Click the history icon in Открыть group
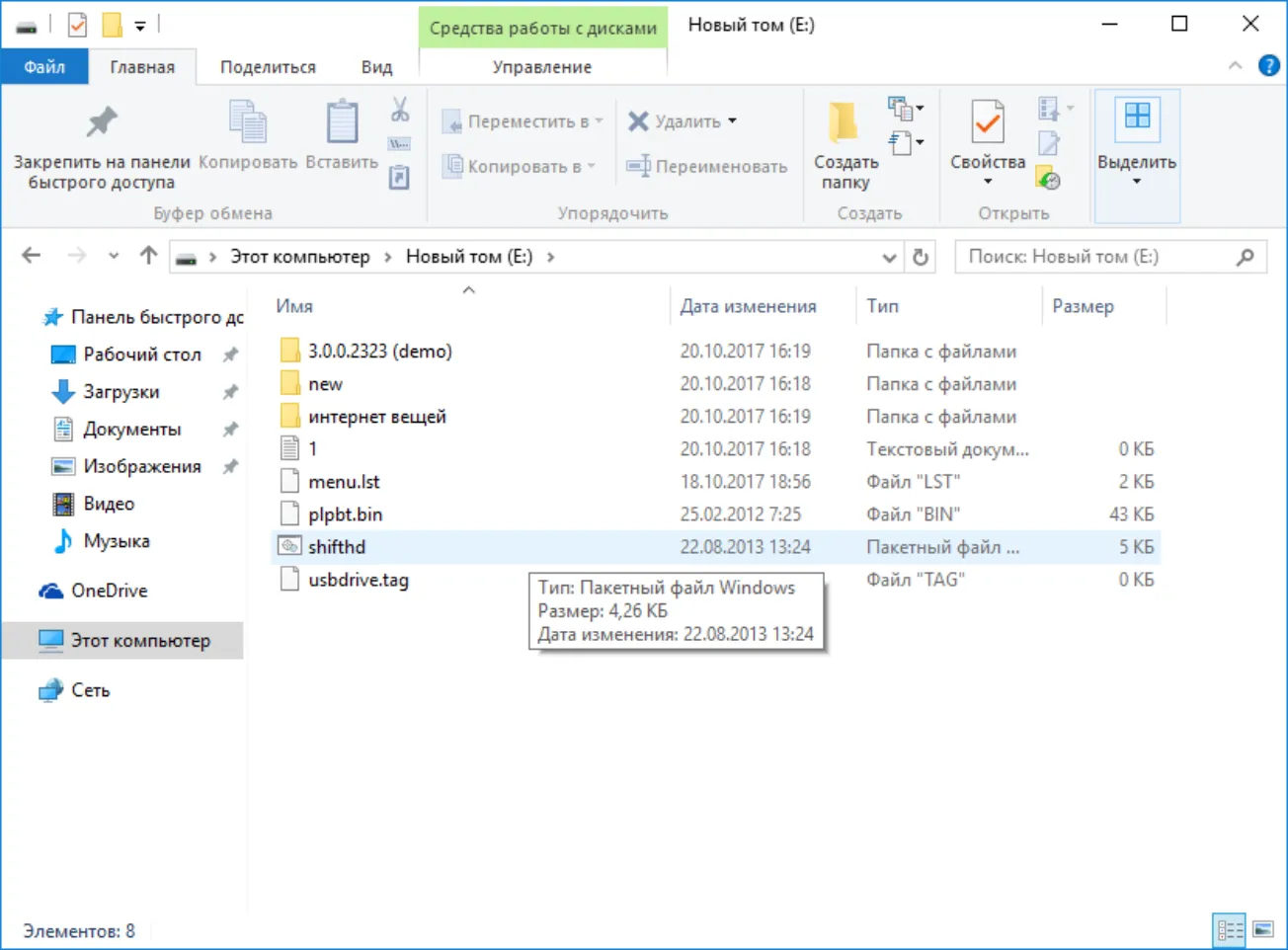The width and height of the screenshot is (1288, 950). click(x=1048, y=179)
